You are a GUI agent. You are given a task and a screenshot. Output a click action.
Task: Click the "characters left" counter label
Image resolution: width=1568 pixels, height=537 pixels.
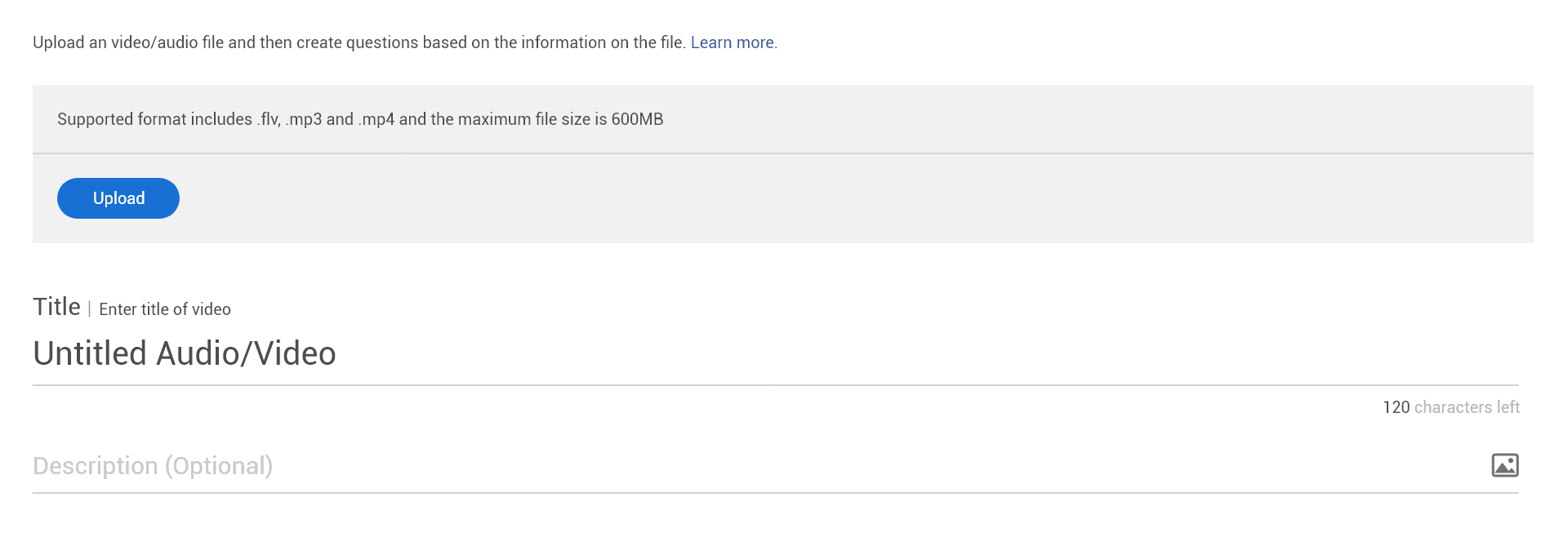pos(1467,407)
